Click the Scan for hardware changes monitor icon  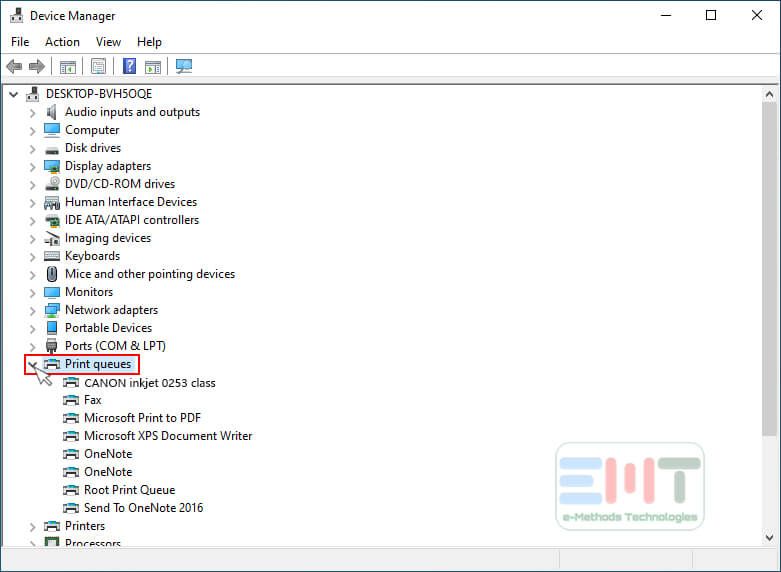tap(184, 67)
